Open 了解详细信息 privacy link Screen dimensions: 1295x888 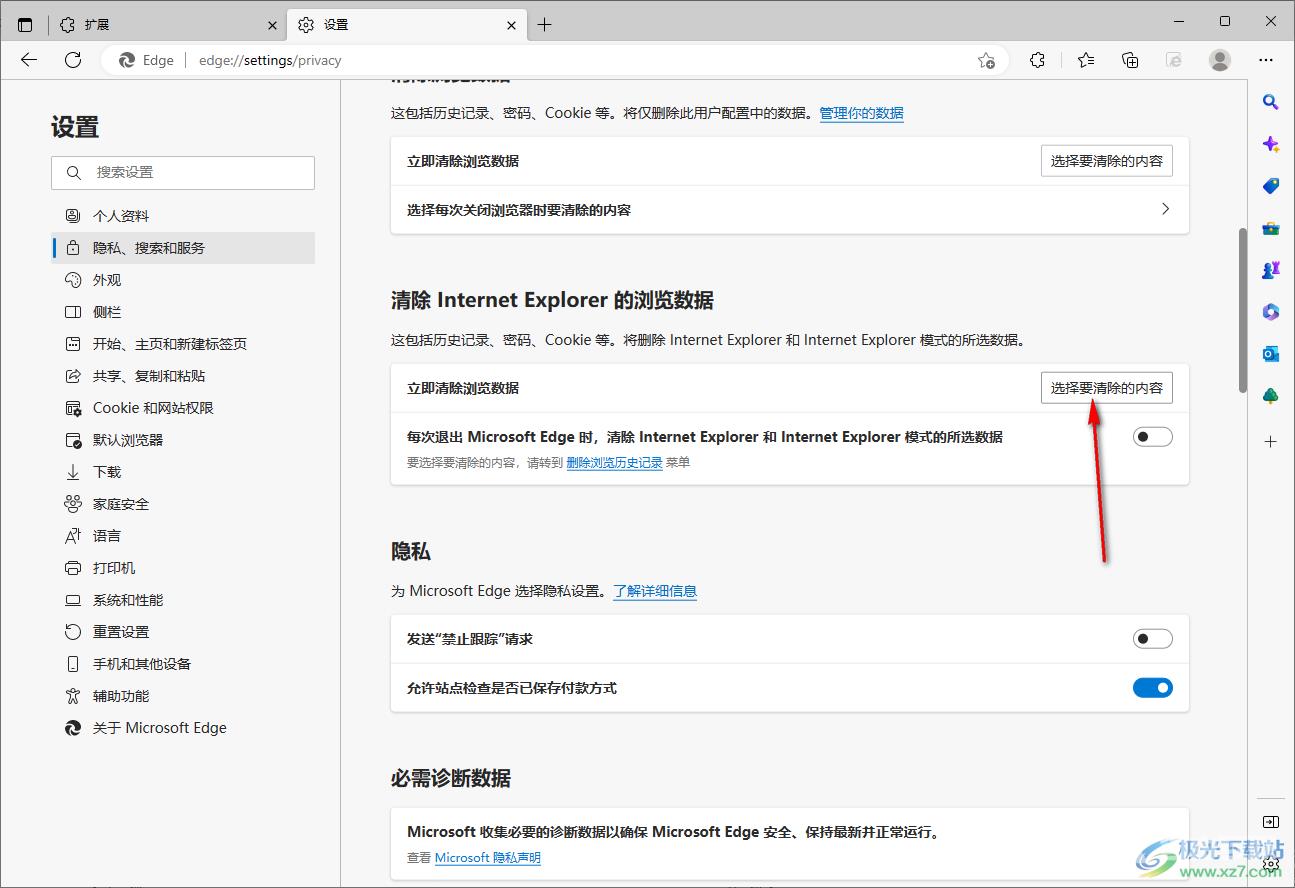655,591
